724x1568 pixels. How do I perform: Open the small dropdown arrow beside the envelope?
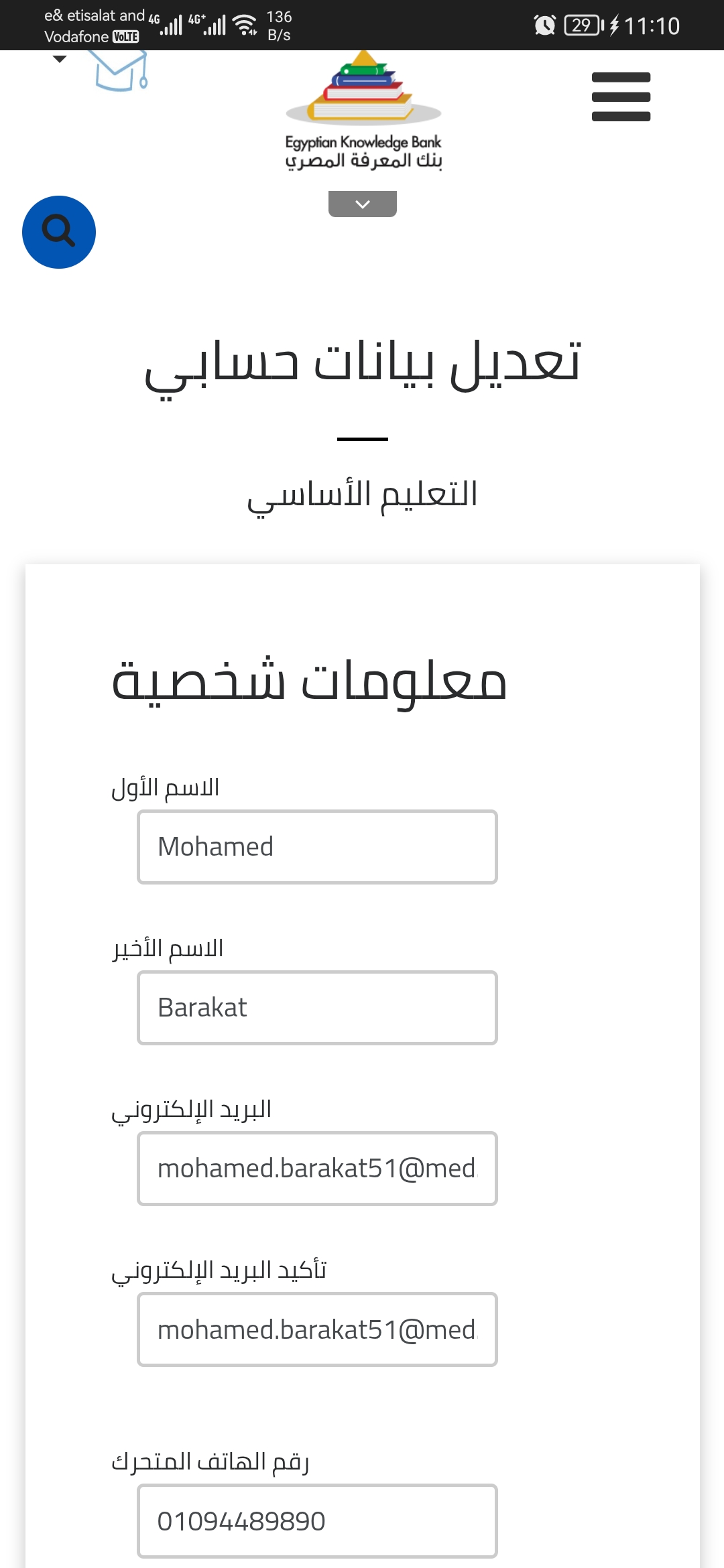click(60, 59)
